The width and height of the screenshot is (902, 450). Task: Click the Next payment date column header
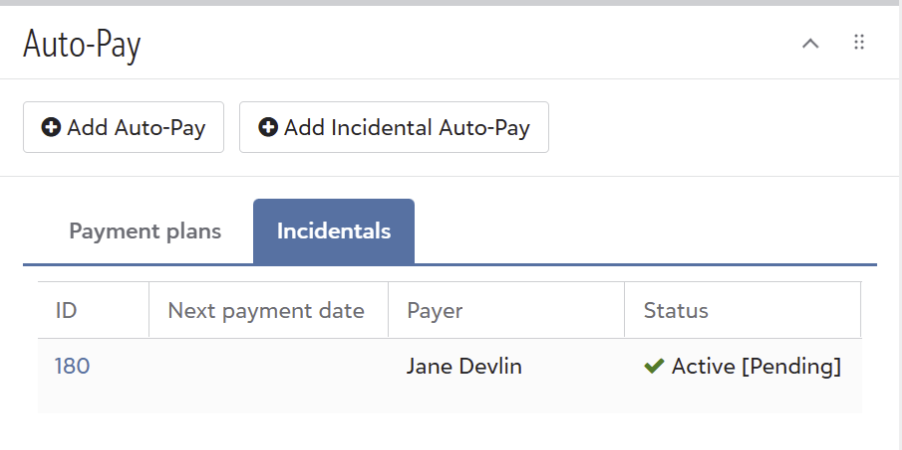(266, 310)
